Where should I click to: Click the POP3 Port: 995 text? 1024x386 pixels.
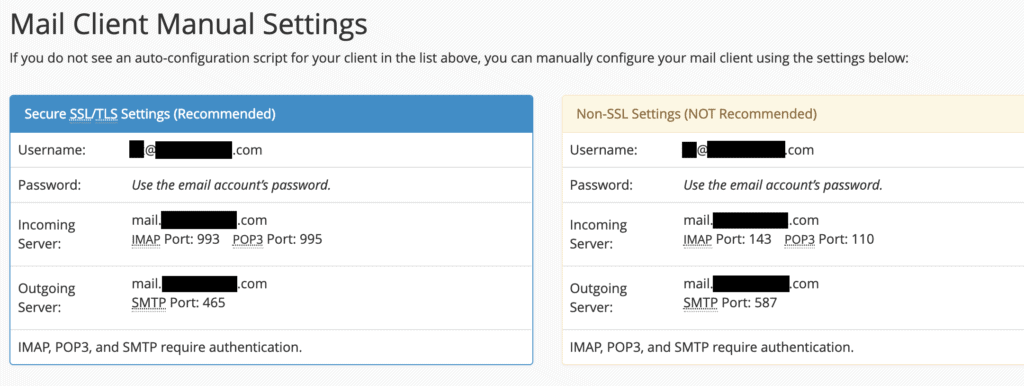coord(278,240)
